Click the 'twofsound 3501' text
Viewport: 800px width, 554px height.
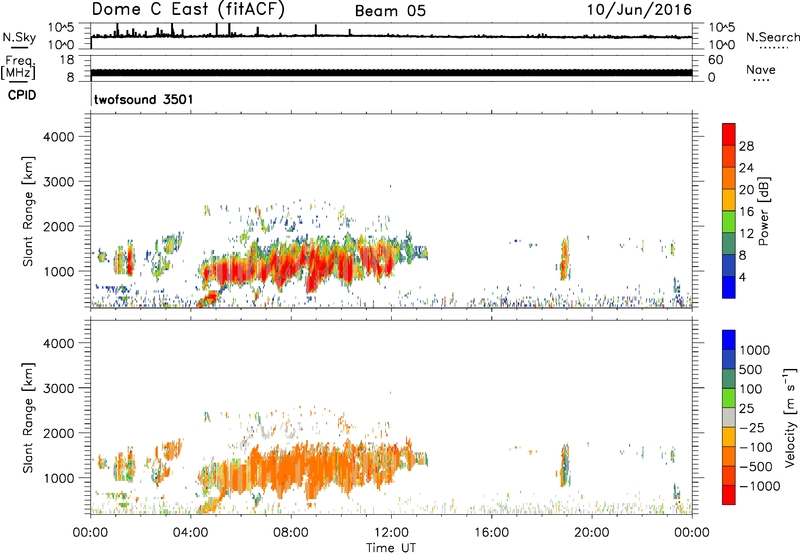tap(143, 99)
